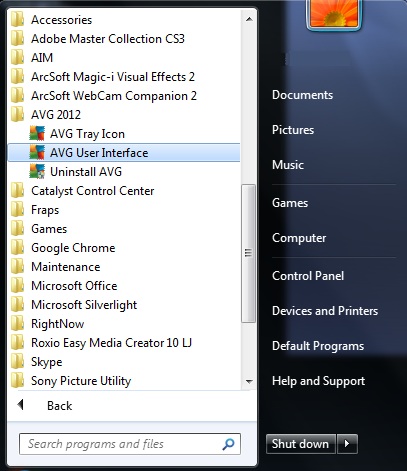The image size is (407, 471).
Task: Expand the Accessories folder
Action: click(x=124, y=20)
